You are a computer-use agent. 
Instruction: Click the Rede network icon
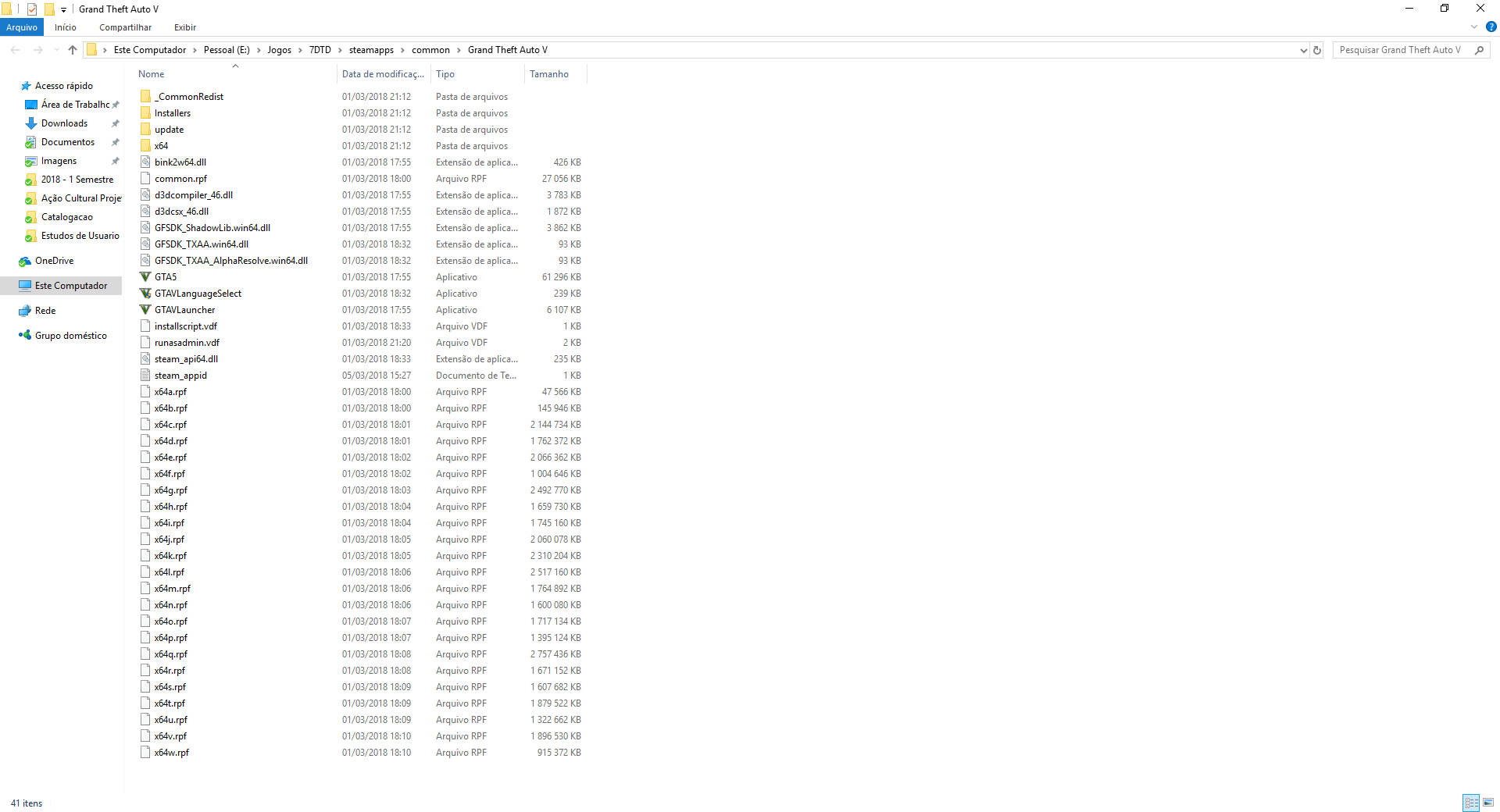(x=25, y=311)
